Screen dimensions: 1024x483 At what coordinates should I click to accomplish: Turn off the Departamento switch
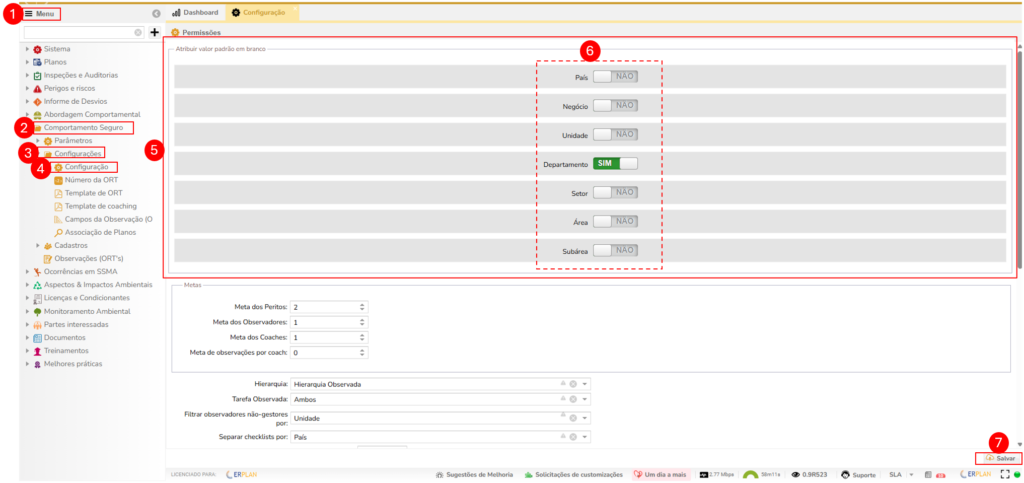coord(615,163)
